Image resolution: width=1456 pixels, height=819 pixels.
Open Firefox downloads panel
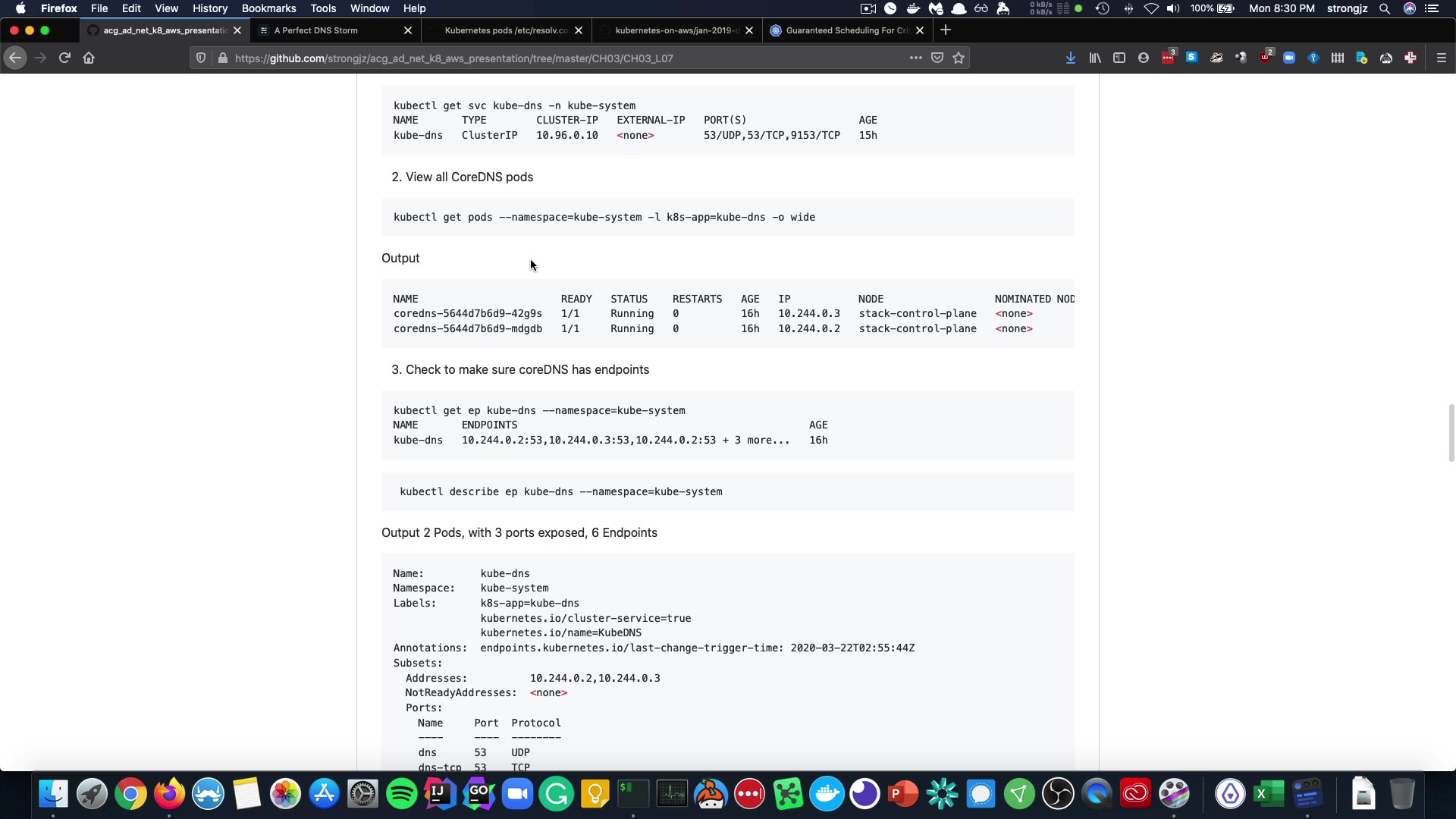pos(1071,58)
